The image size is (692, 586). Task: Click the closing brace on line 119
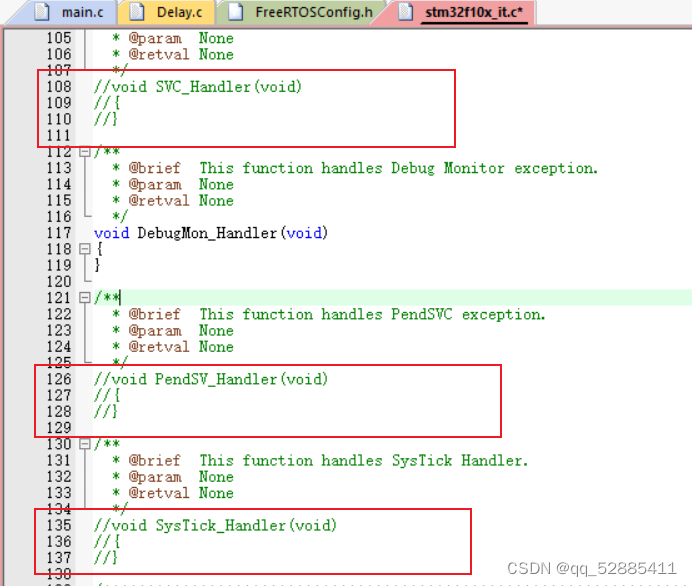tap(98, 265)
